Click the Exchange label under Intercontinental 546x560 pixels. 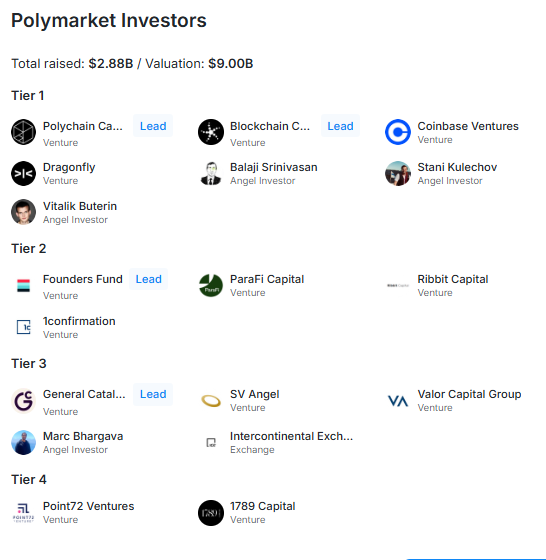252,450
